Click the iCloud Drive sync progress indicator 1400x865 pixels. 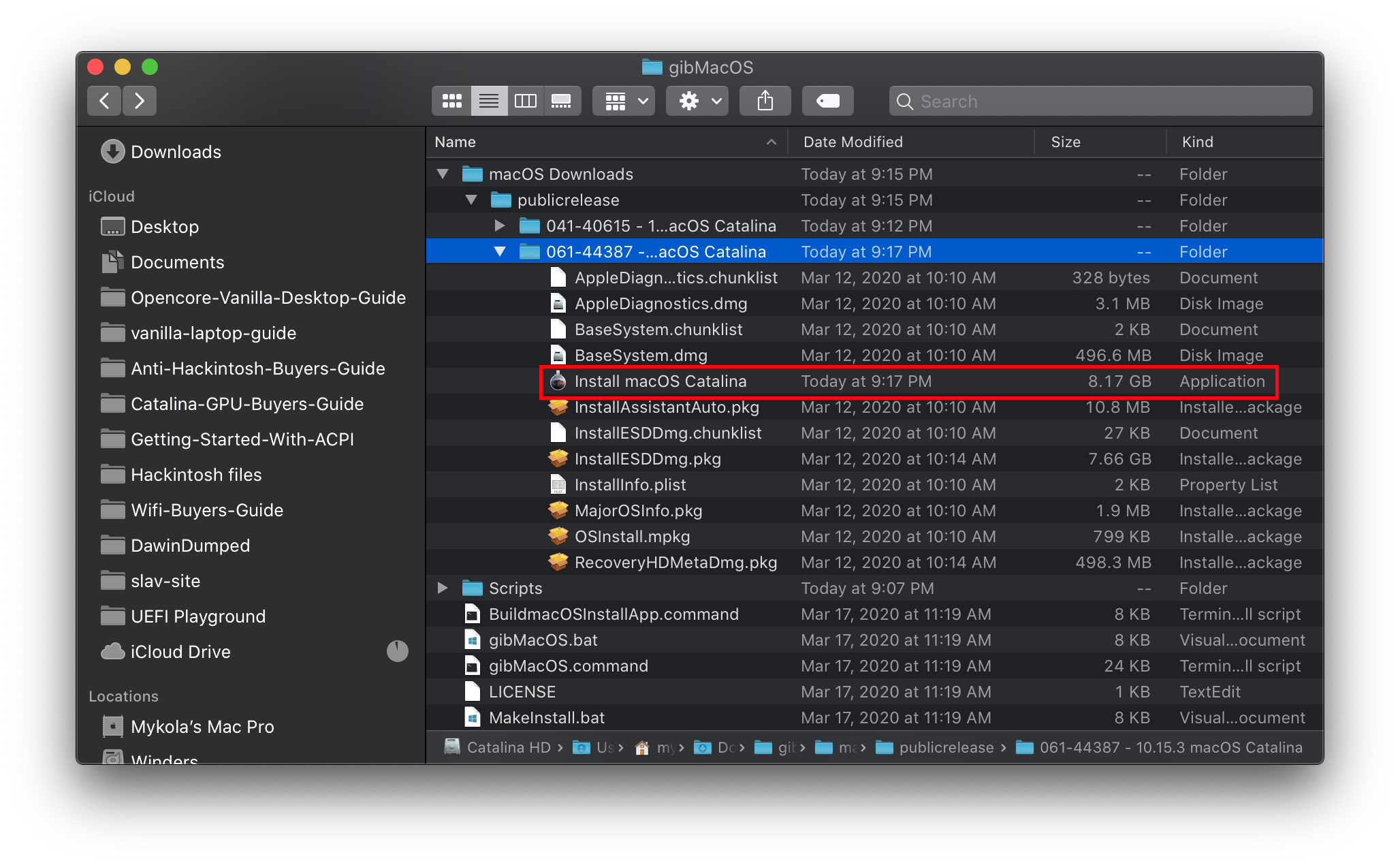398,651
